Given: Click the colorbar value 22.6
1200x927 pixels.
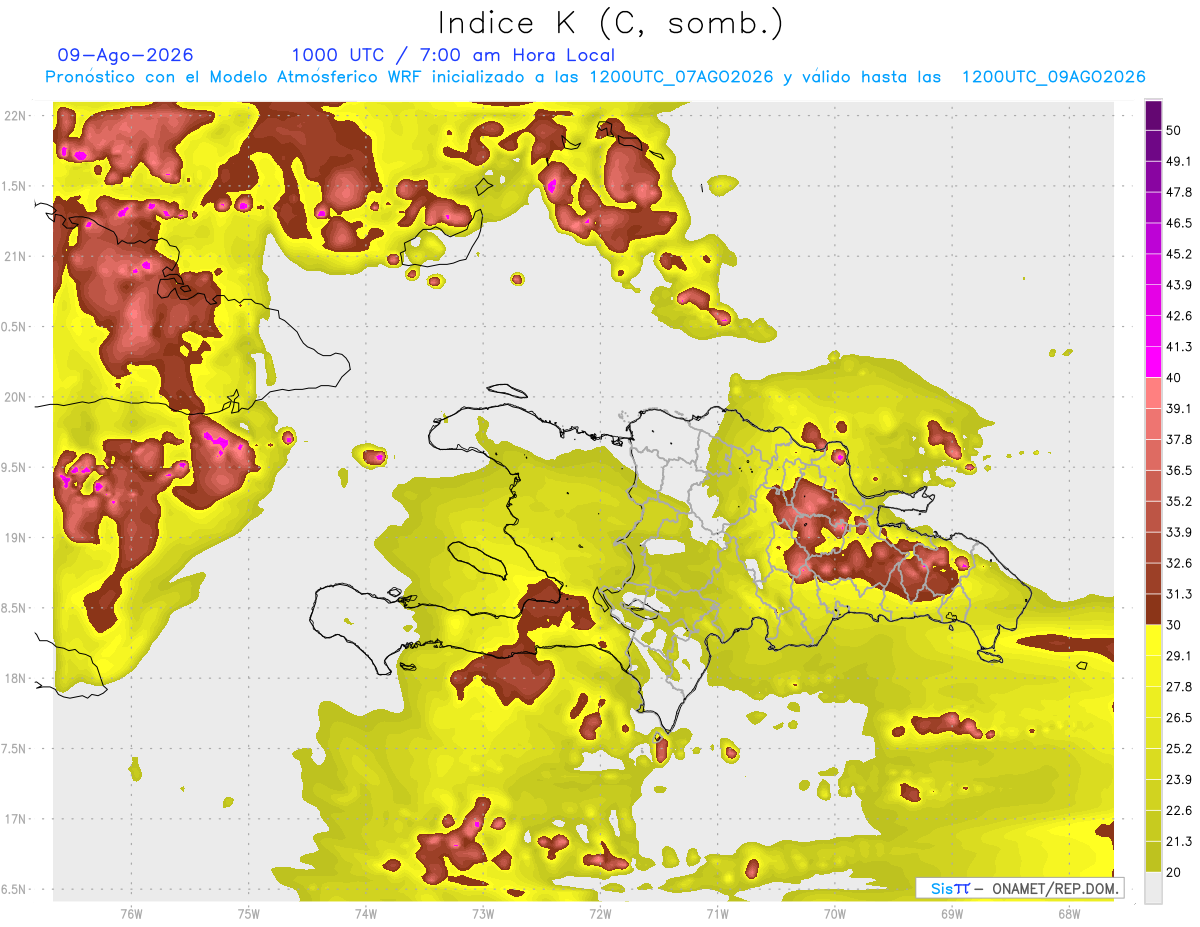Looking at the screenshot, I should pos(1179,810).
